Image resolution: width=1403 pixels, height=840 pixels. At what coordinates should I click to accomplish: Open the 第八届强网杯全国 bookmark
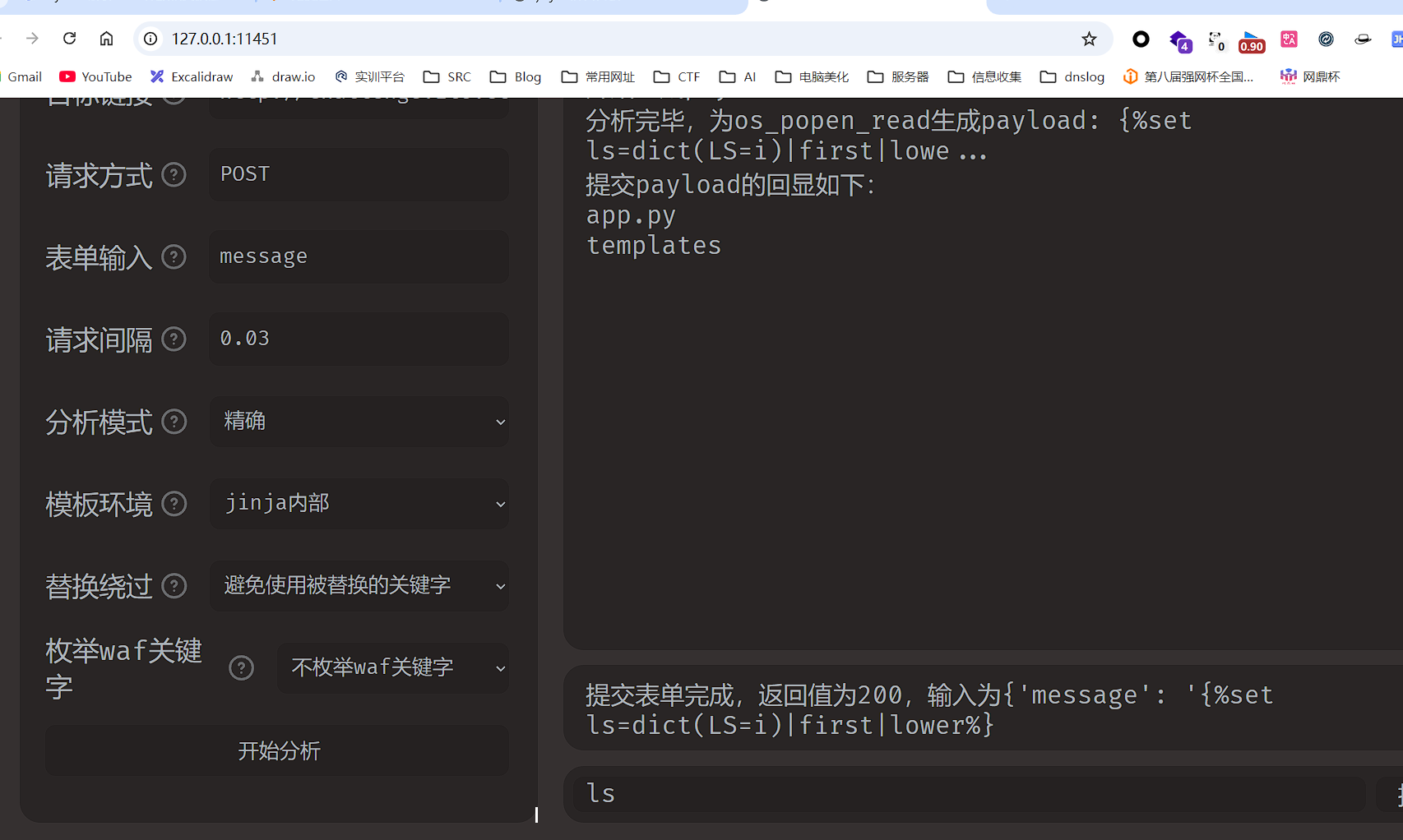[x=1188, y=76]
